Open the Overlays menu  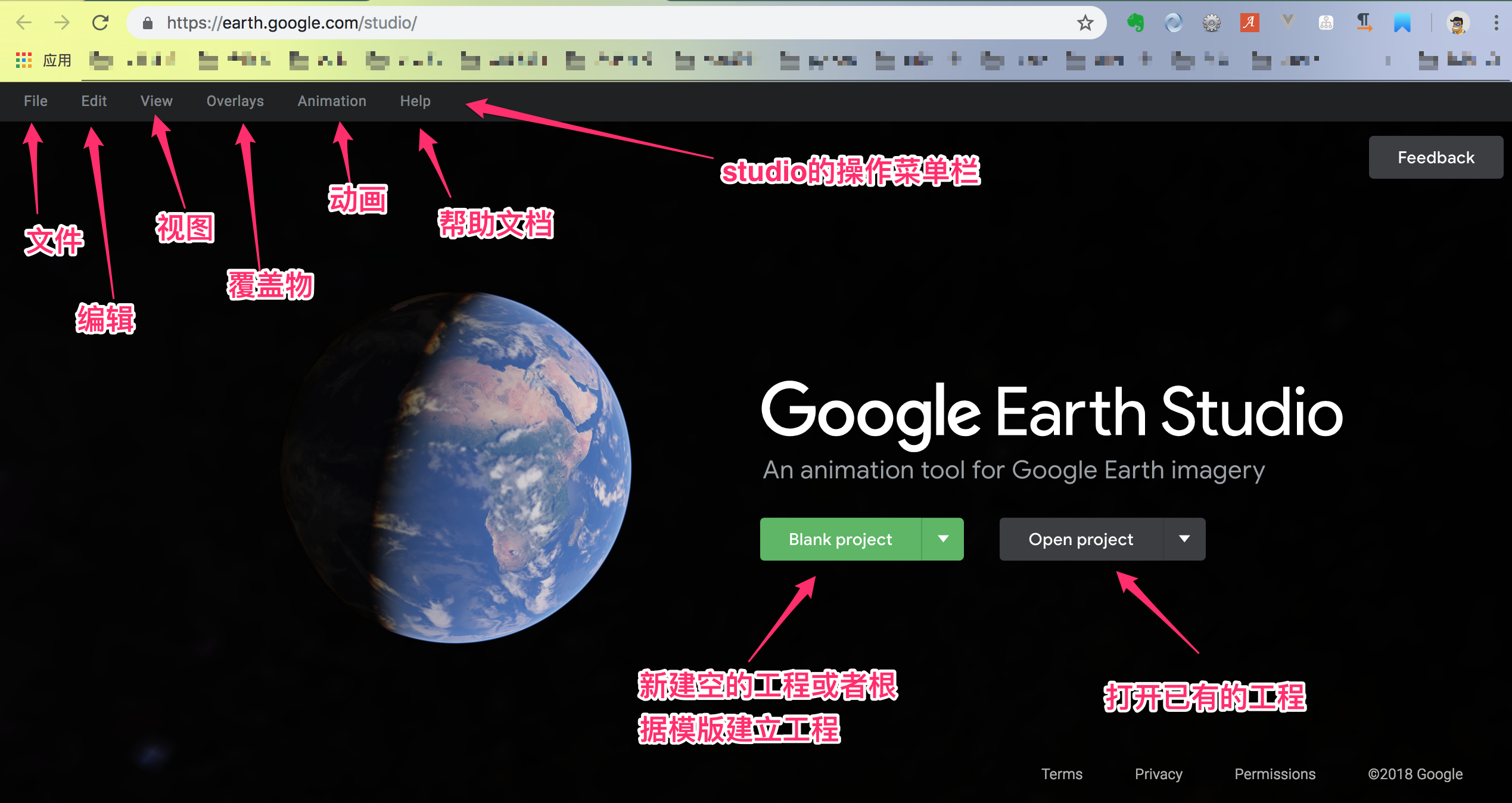(x=235, y=101)
